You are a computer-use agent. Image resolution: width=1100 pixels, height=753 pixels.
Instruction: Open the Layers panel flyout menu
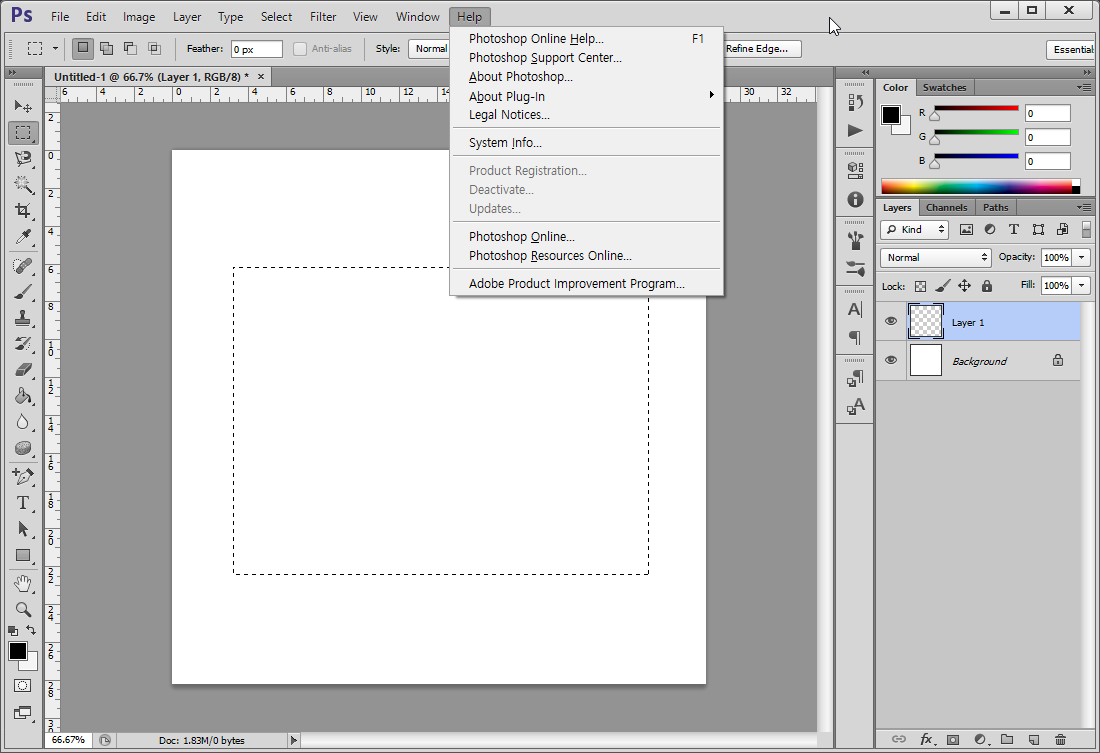[x=1084, y=208]
